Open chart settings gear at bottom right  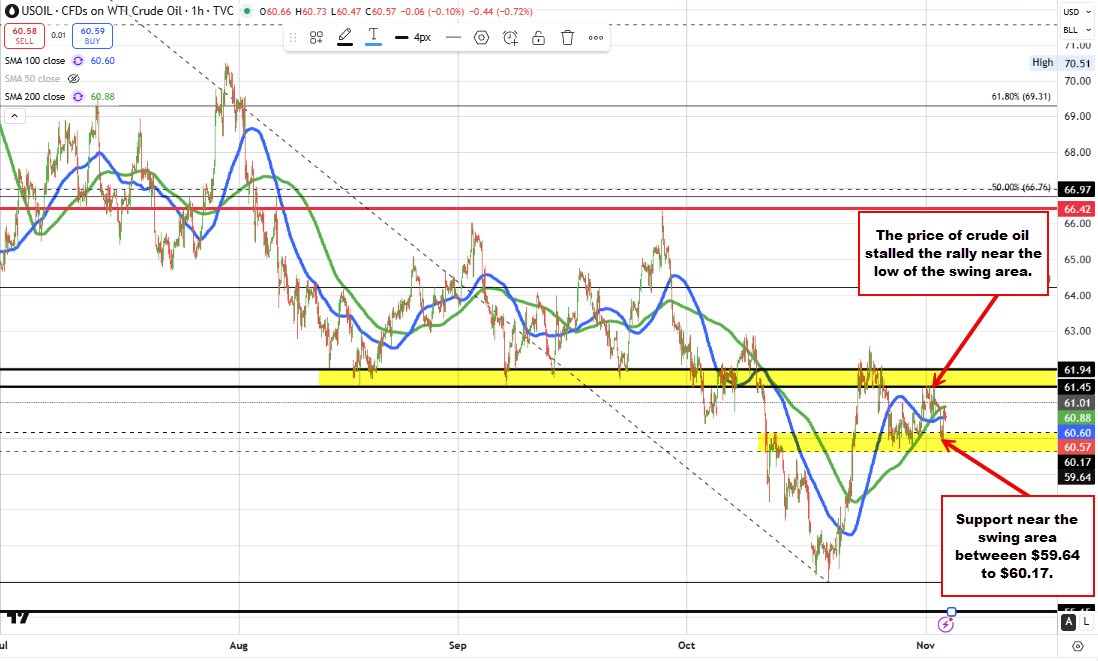click(x=1078, y=646)
